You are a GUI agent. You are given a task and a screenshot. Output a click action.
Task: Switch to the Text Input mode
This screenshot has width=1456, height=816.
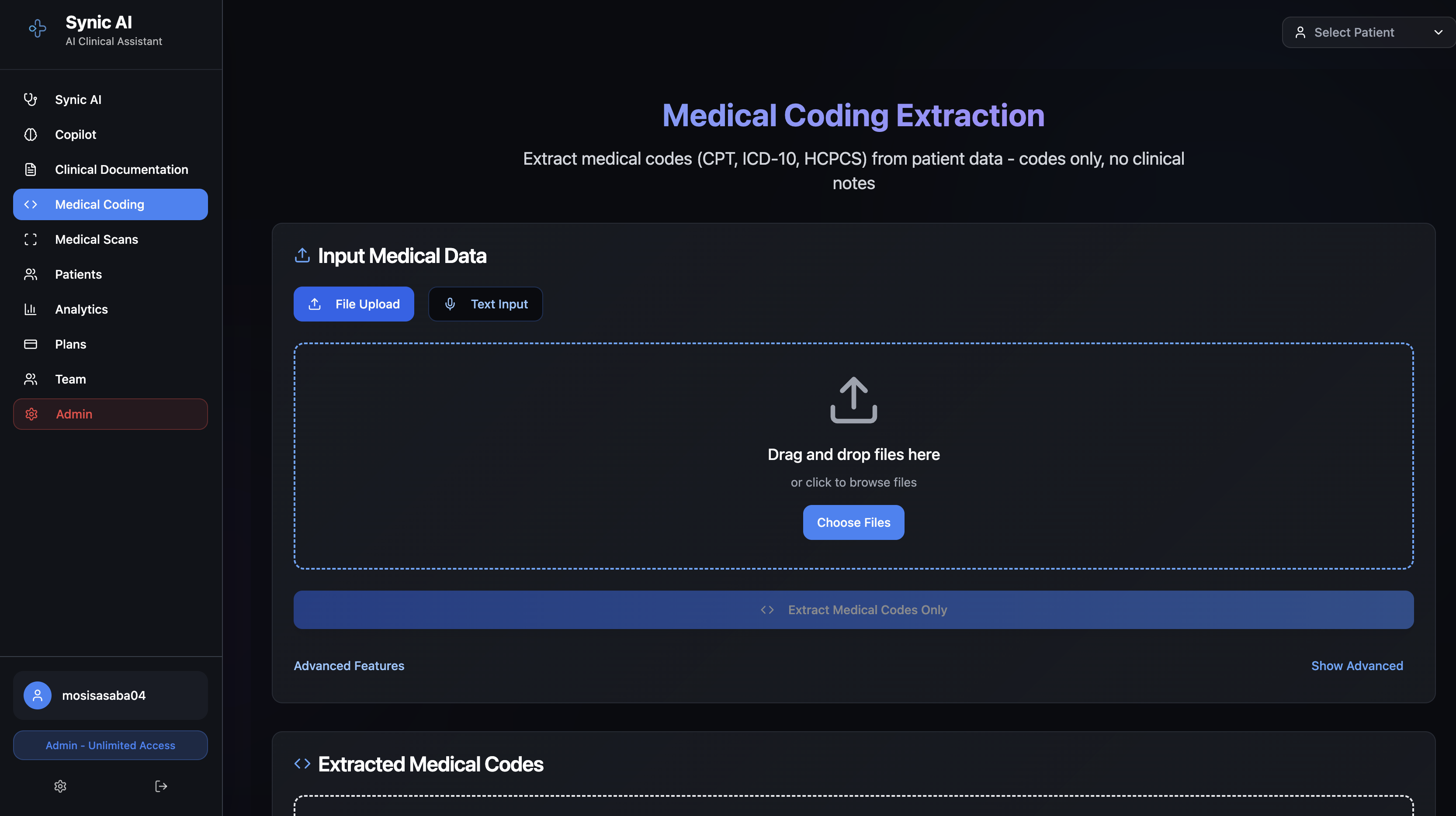click(x=485, y=304)
